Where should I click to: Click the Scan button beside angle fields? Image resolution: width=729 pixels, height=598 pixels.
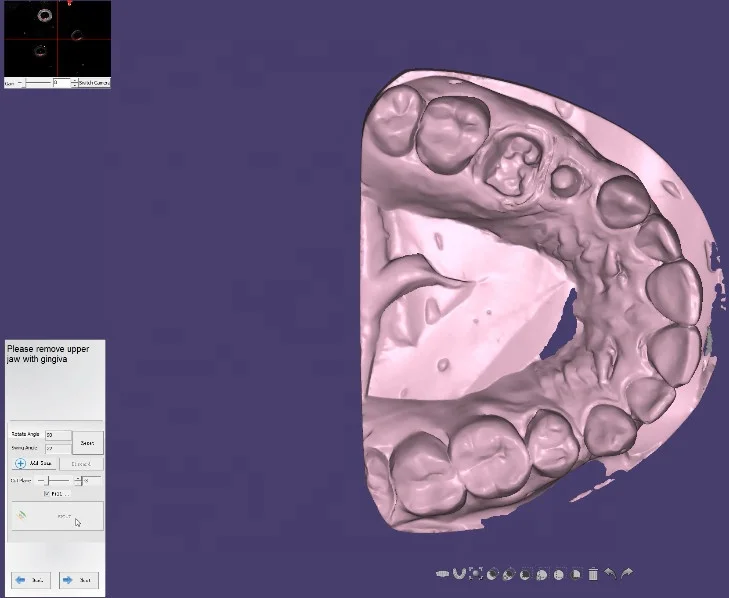click(87, 442)
